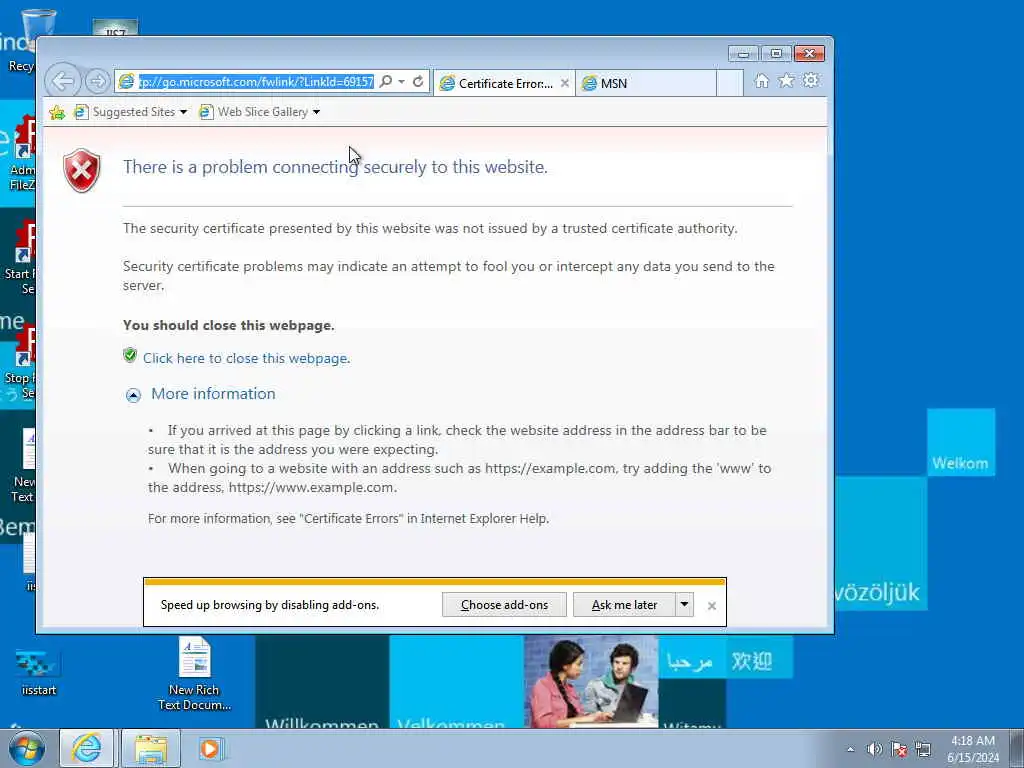This screenshot has width=1024, height=768.
Task: Click the Home icon in Internet Explorer
Action: (x=761, y=81)
